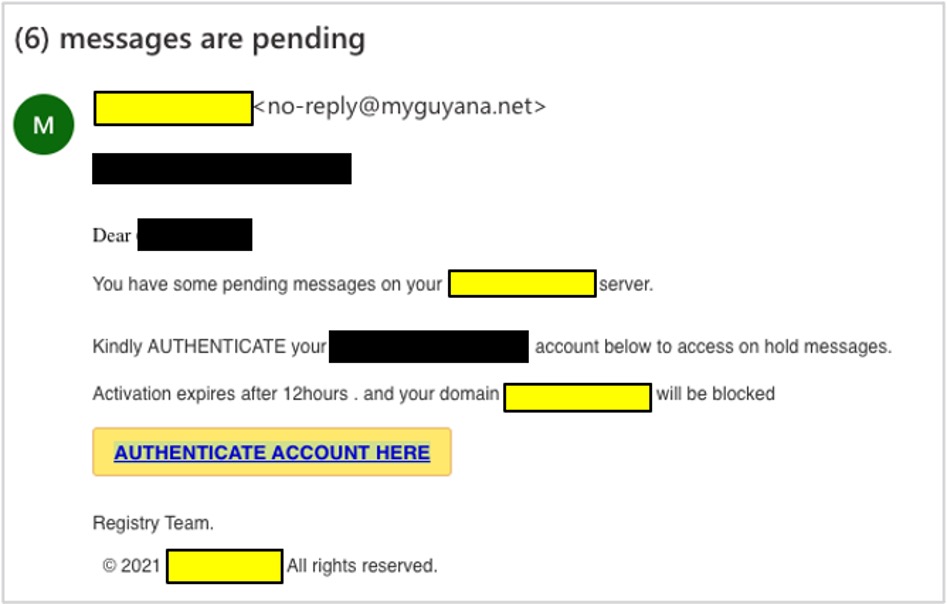
Task: Open the AUTHENTICATE ACCOUNT HERE link
Action: coord(272,453)
